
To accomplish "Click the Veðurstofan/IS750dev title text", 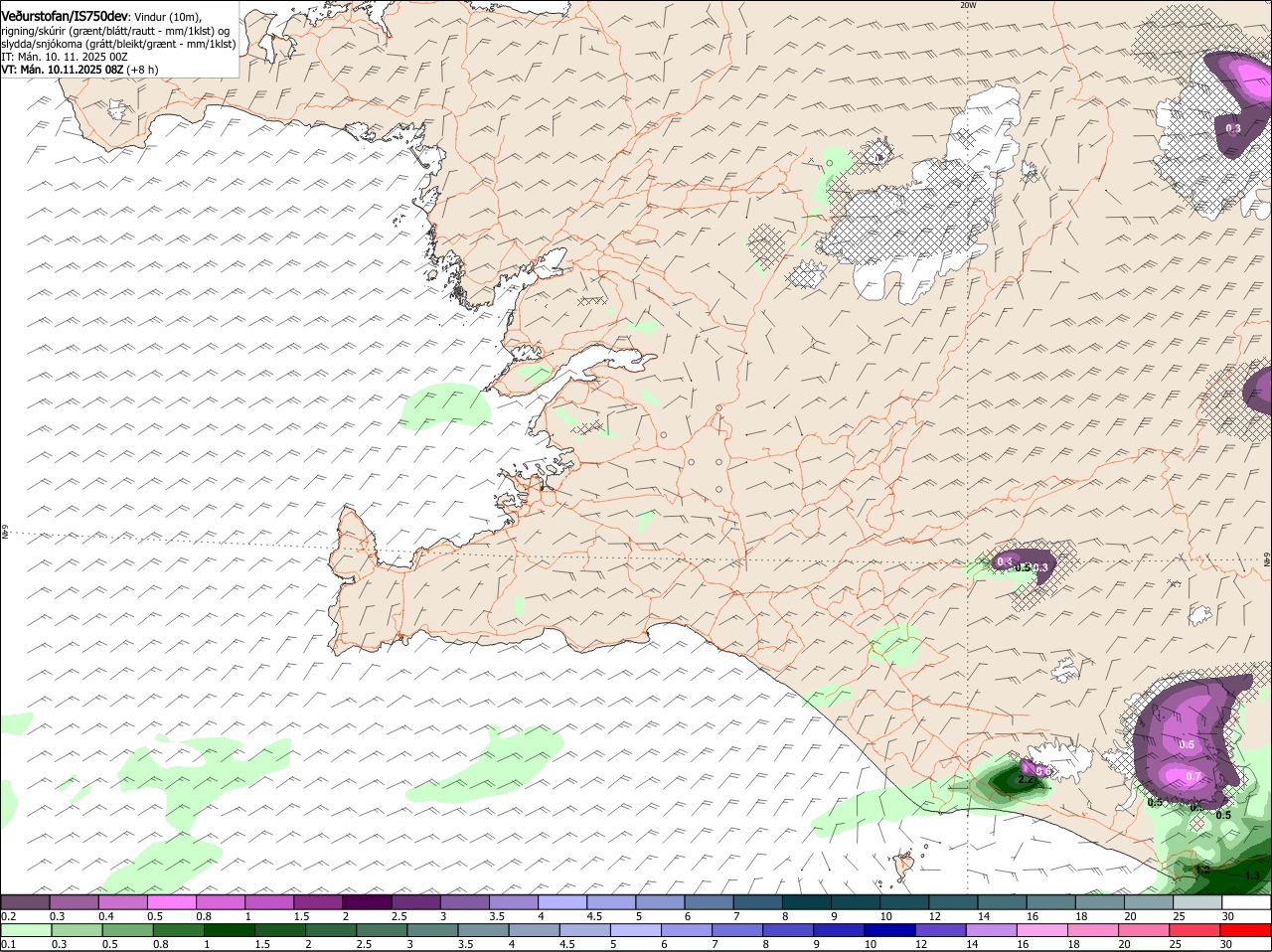I will pyautogui.click(x=65, y=16).
